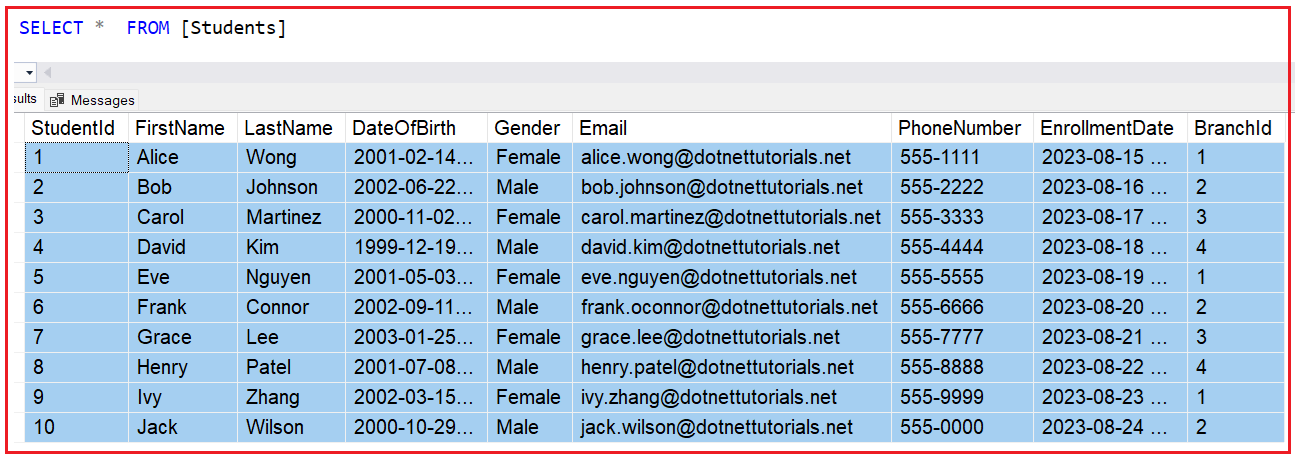Select email ivy.zhang@dotnettutorials.net

coord(732,397)
